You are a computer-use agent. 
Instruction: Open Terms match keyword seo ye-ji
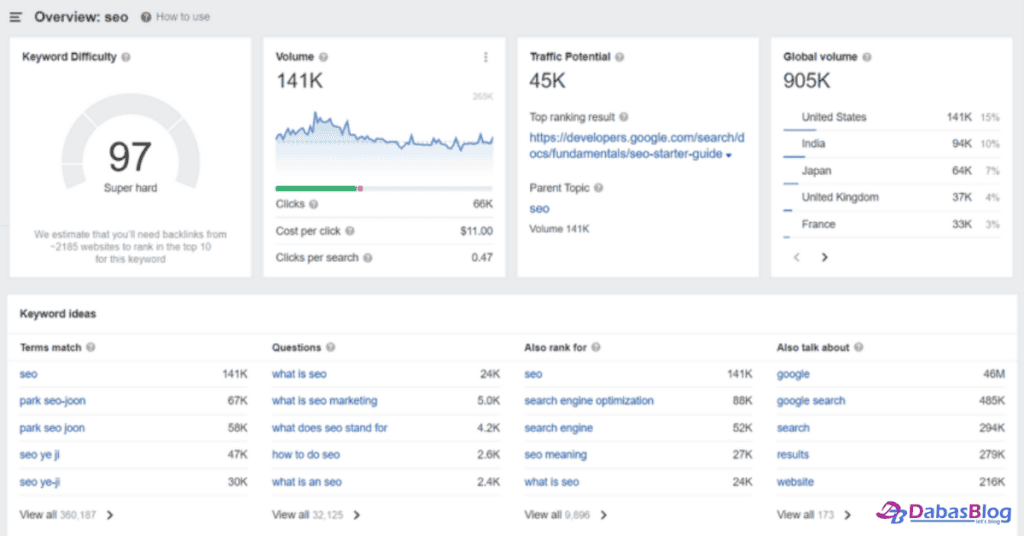pyautogui.click(x=40, y=482)
